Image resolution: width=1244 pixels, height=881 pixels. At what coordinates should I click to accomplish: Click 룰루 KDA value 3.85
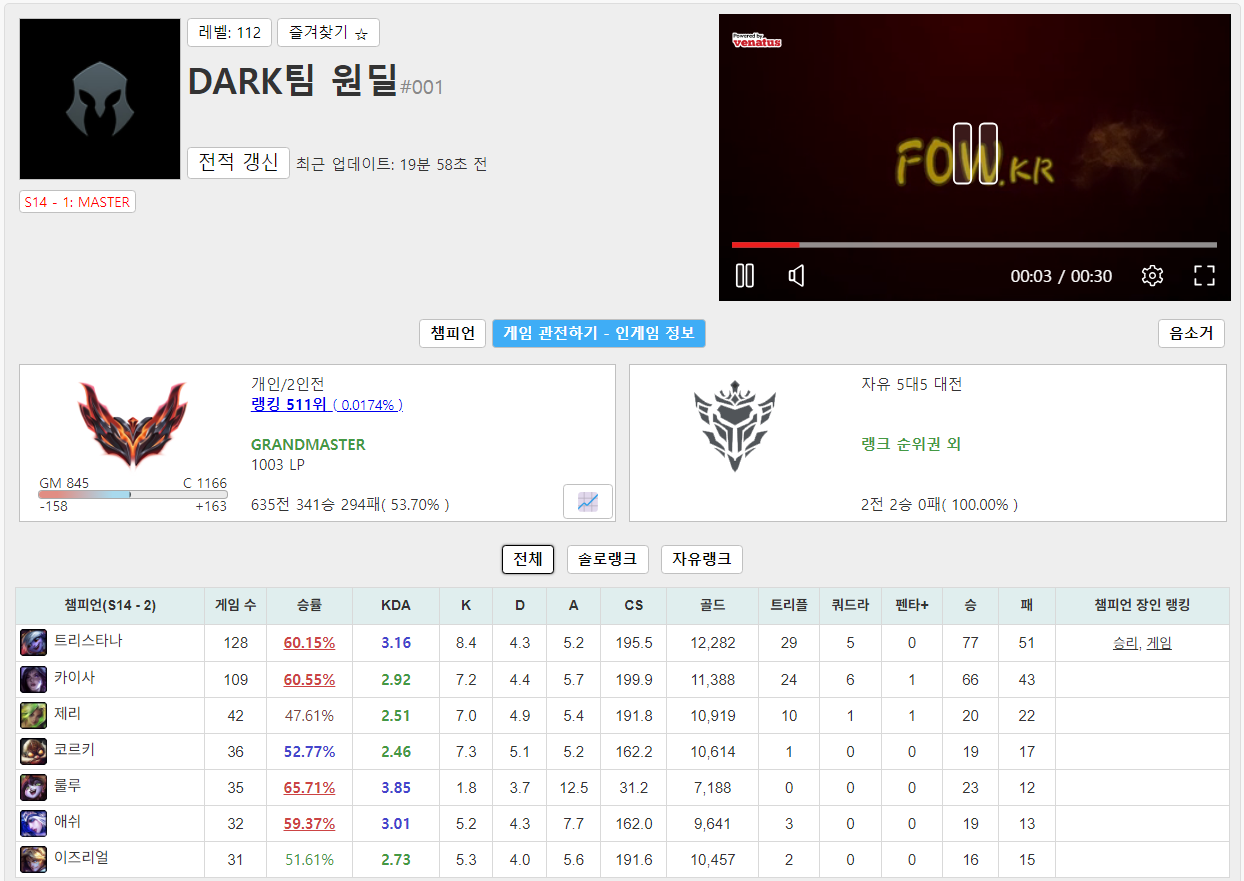[x=396, y=787]
